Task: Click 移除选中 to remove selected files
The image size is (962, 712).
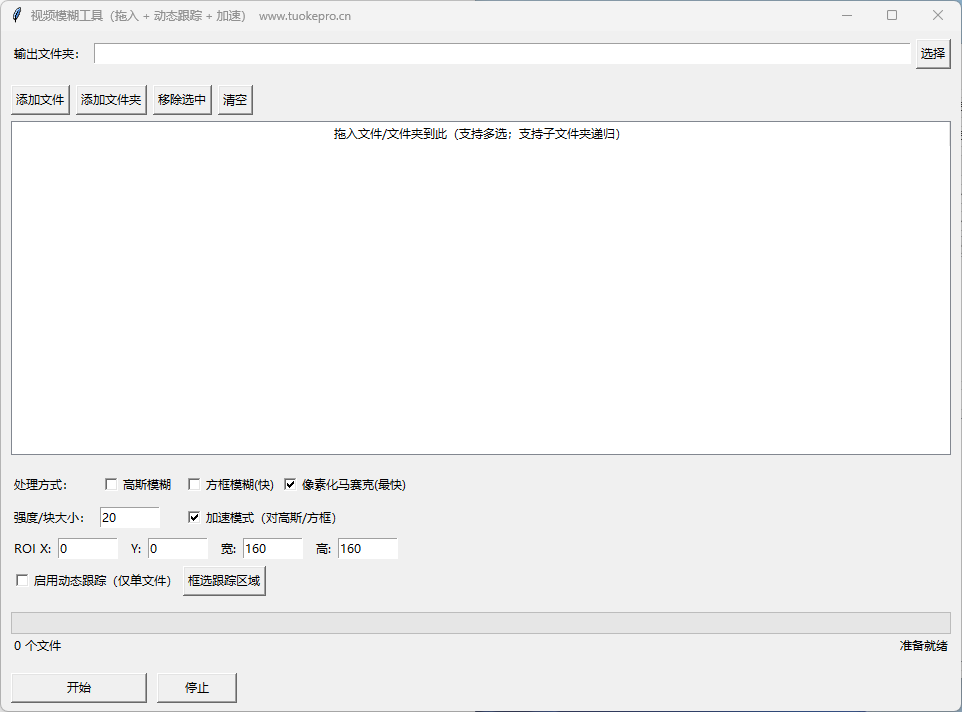Action: (x=182, y=100)
